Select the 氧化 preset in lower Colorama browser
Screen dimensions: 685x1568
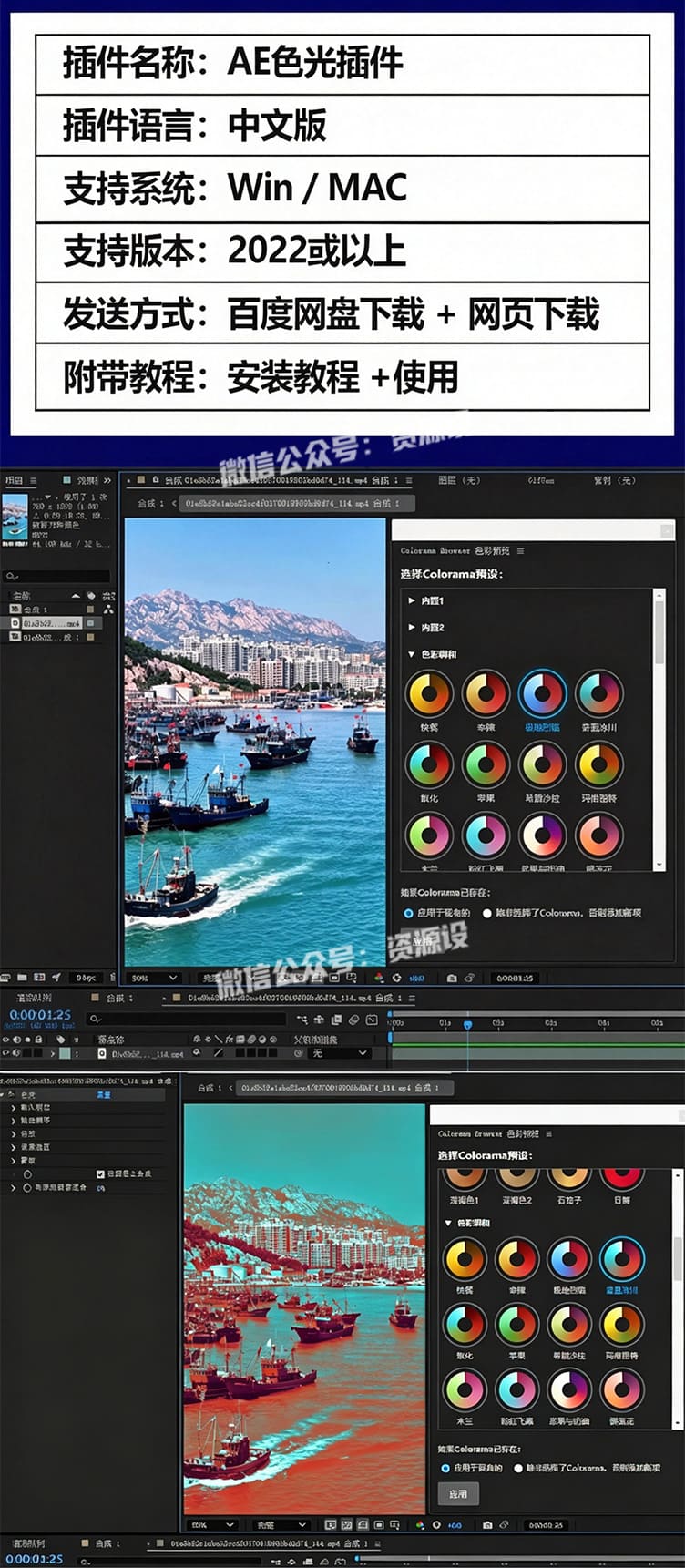tap(465, 1325)
